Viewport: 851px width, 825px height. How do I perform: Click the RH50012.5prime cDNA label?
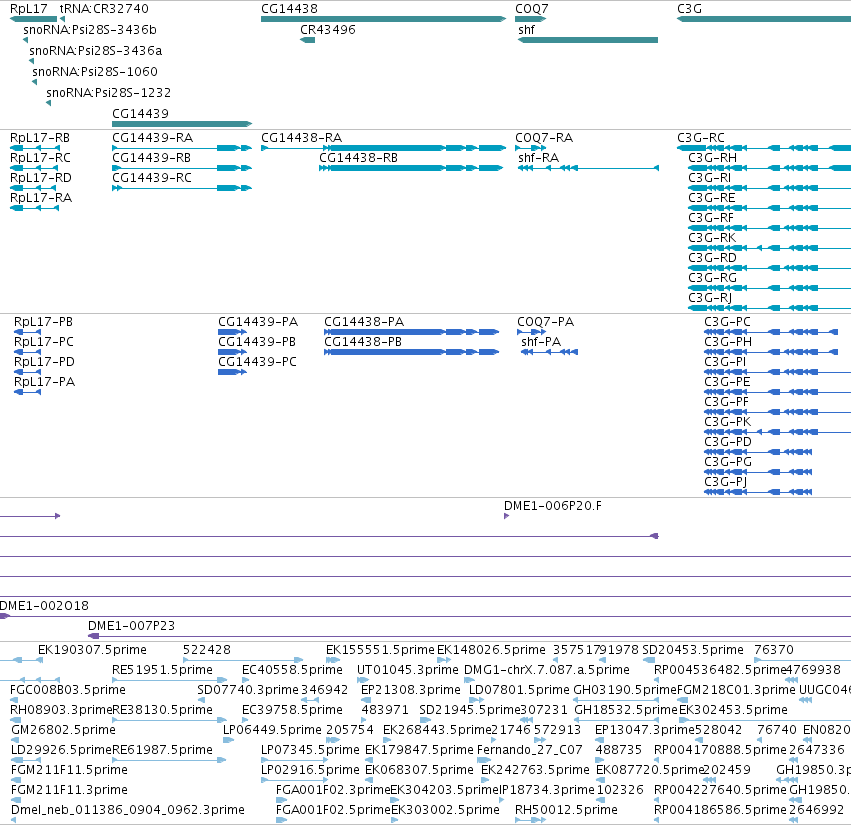(x=566, y=810)
